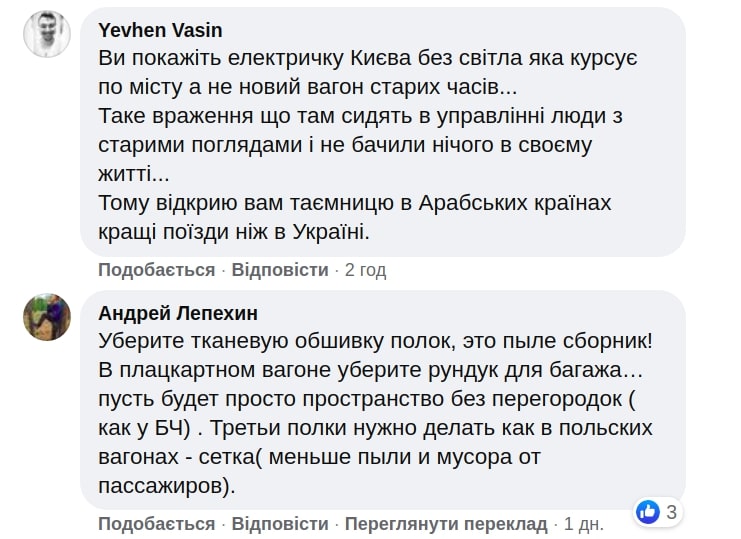Click the blue thumbs-up reaction icon

click(x=648, y=512)
